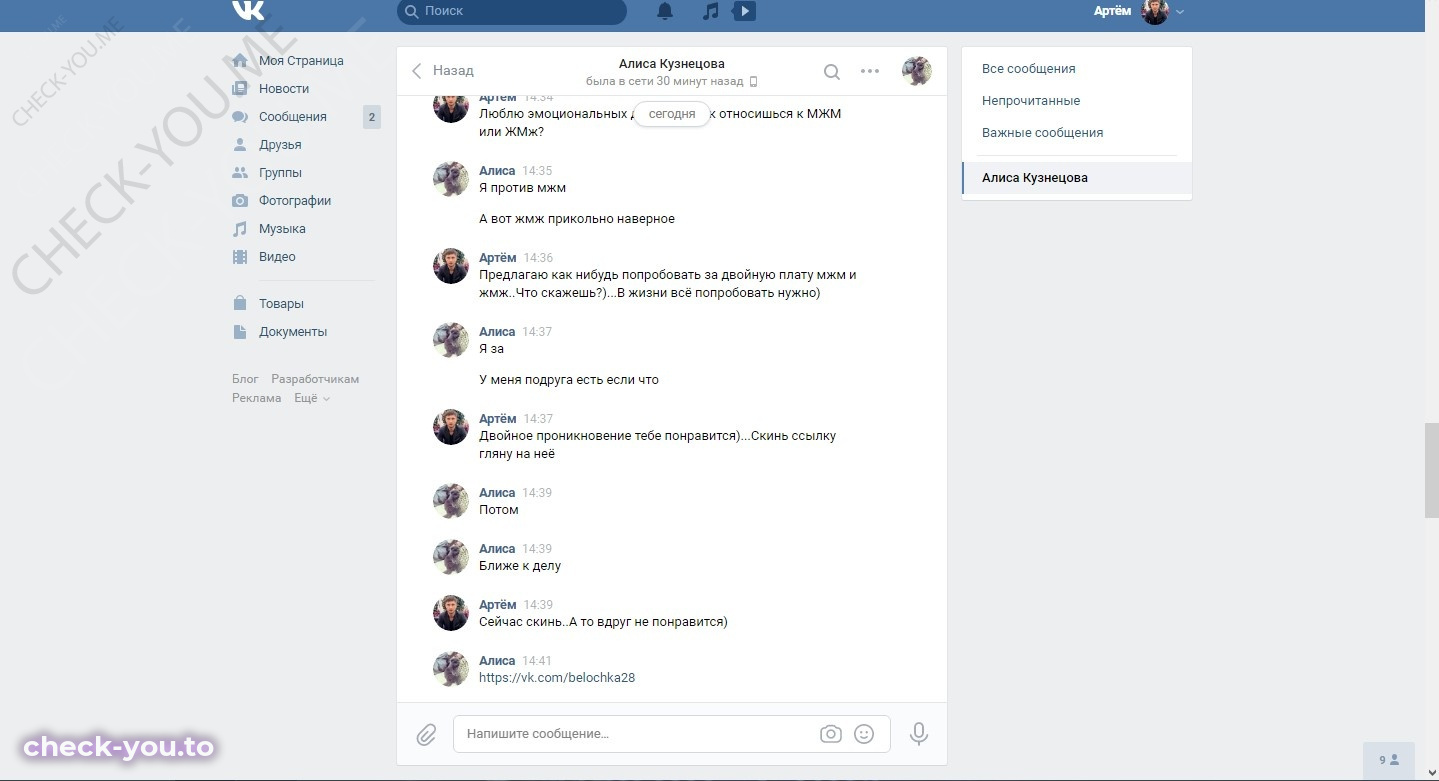Click the сегодня date badge
Image resolution: width=1439 pixels, height=781 pixels.
coord(672,114)
